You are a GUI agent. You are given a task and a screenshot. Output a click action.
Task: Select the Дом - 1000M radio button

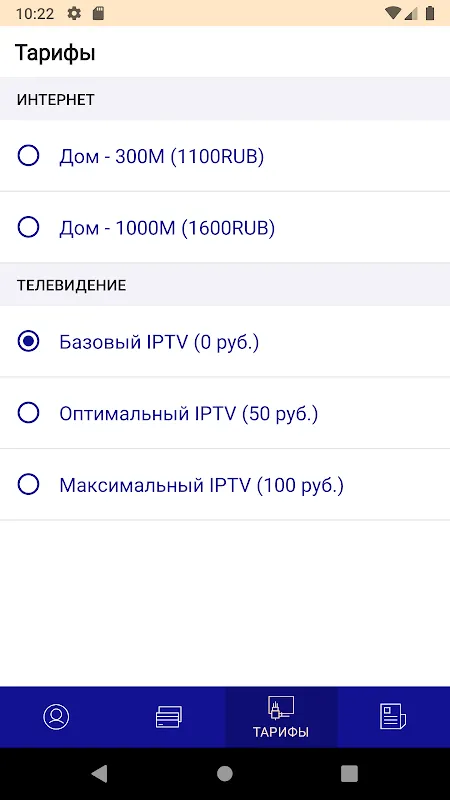click(x=28, y=227)
